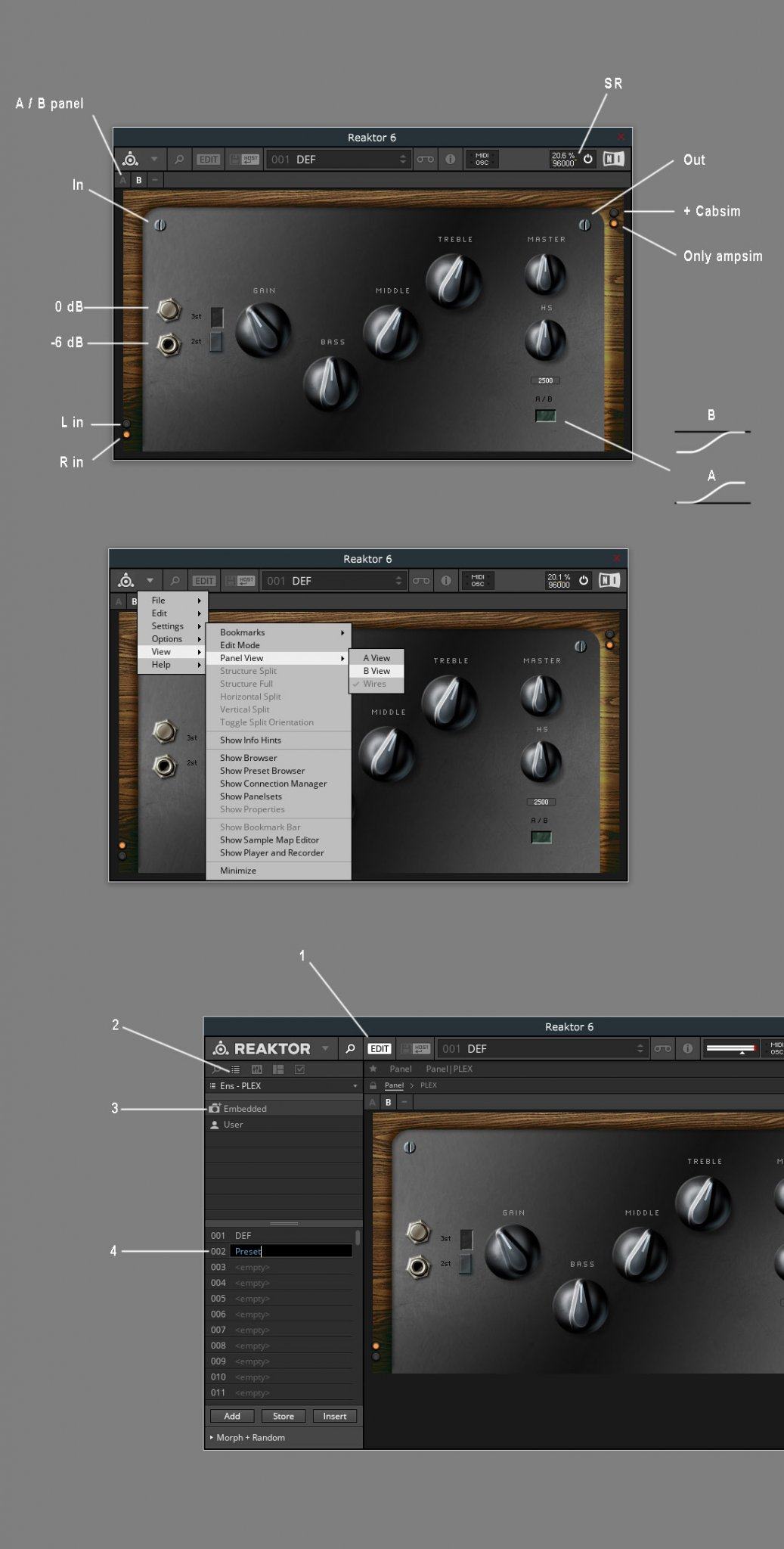The image size is (784, 1549).
Task: Click the GAIN knob in the top window
Action: click(x=262, y=330)
